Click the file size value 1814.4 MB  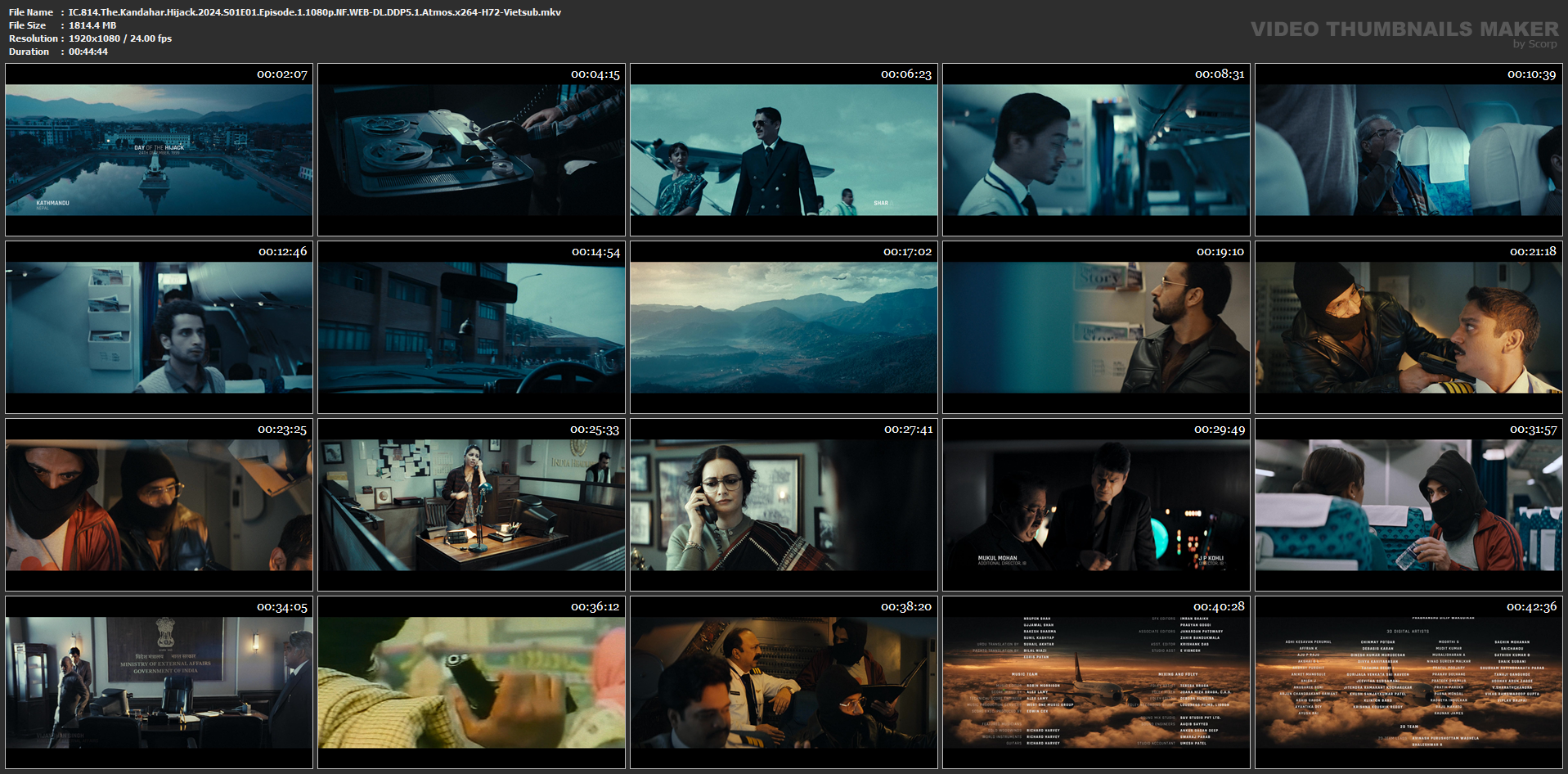pos(92,25)
